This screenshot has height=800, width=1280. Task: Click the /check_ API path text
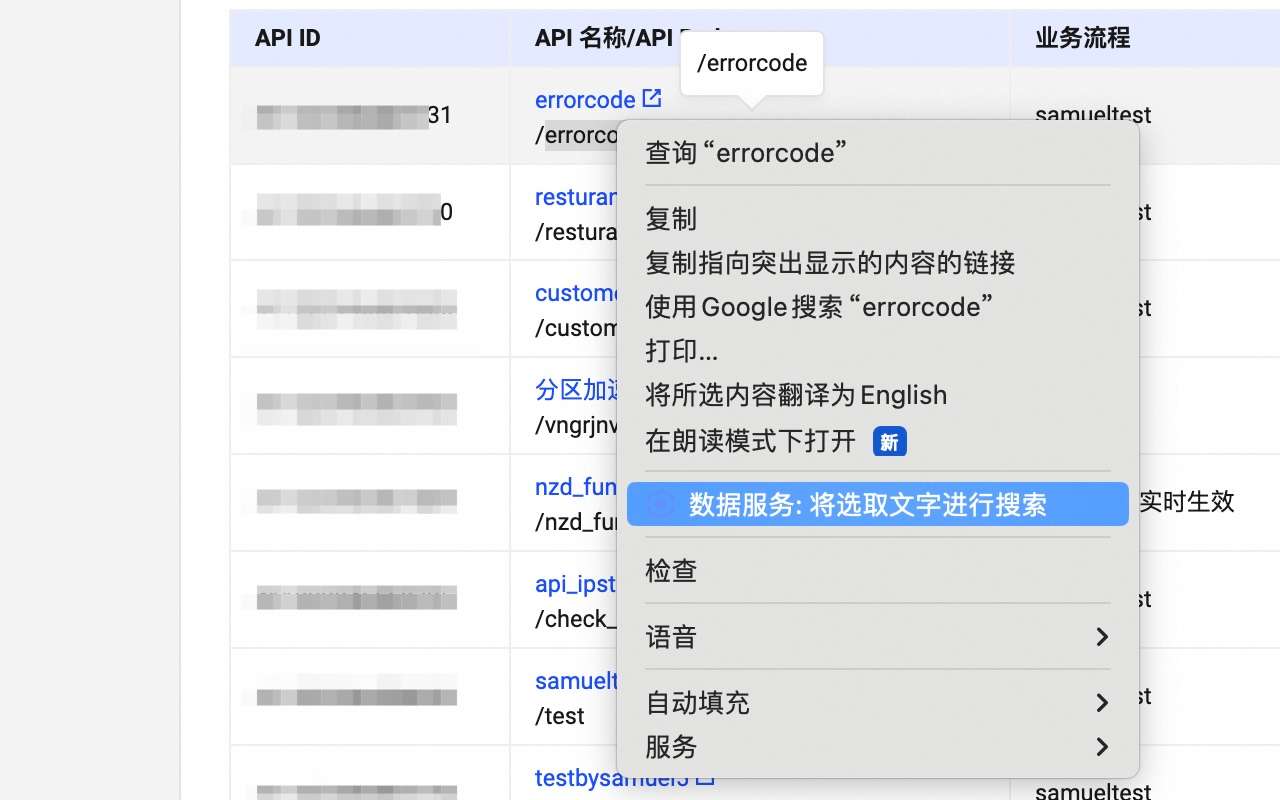576,619
